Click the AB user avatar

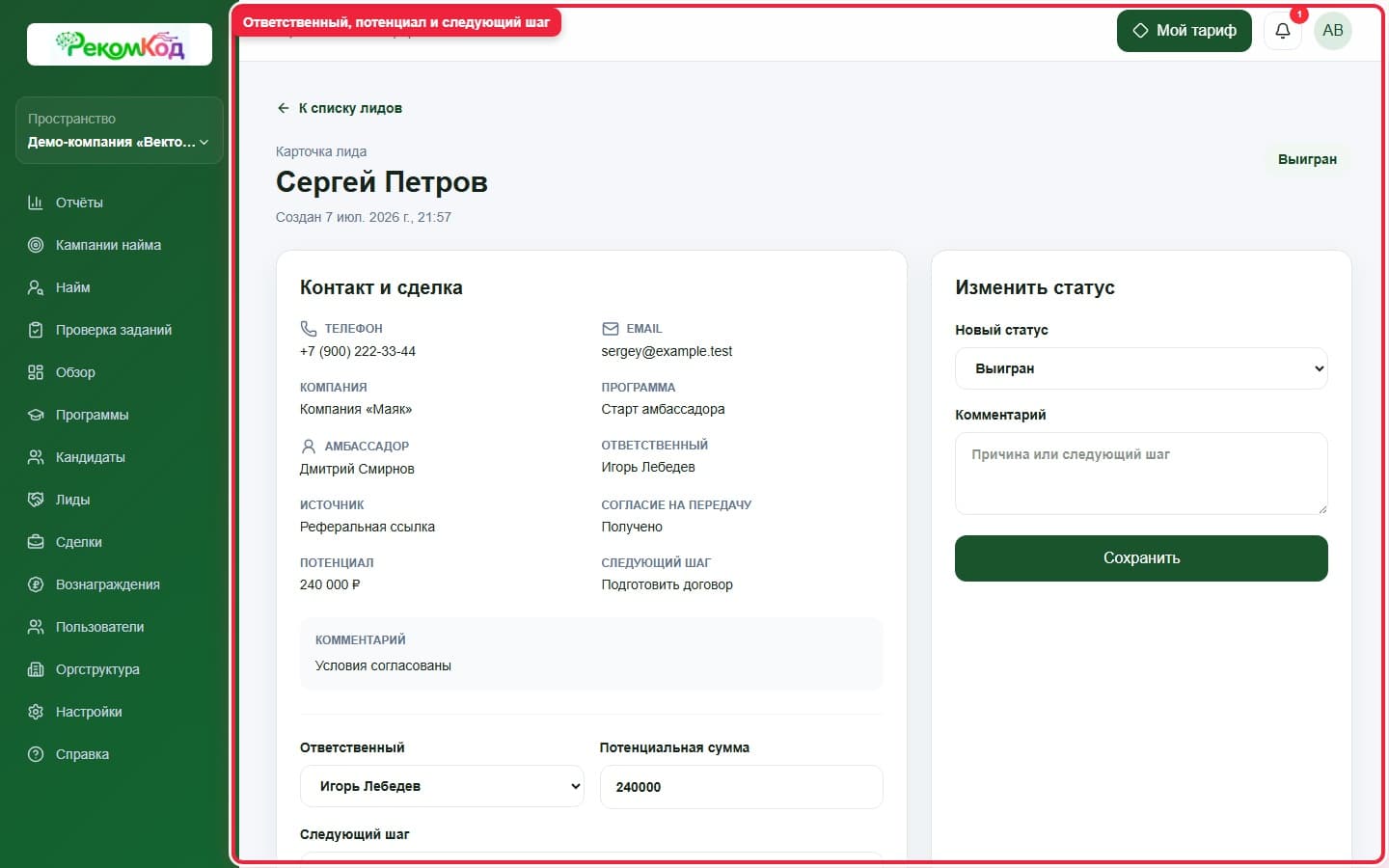pos(1333,31)
